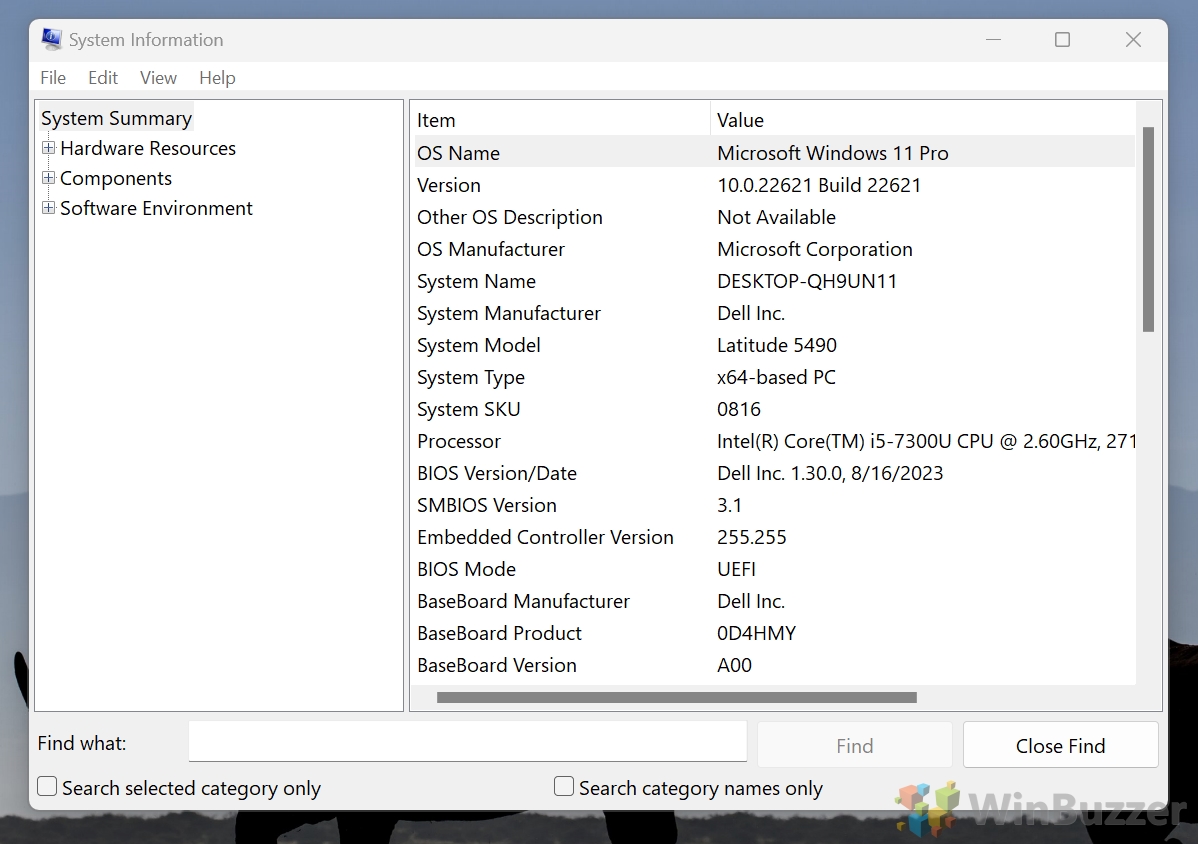Click value 0D4HMY

756,634
